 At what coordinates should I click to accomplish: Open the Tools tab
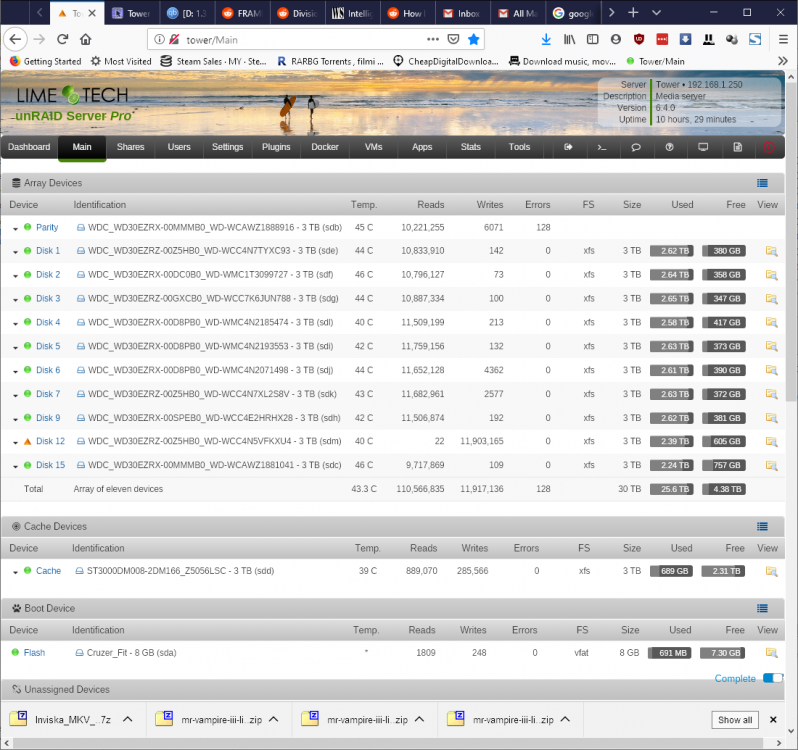click(519, 147)
